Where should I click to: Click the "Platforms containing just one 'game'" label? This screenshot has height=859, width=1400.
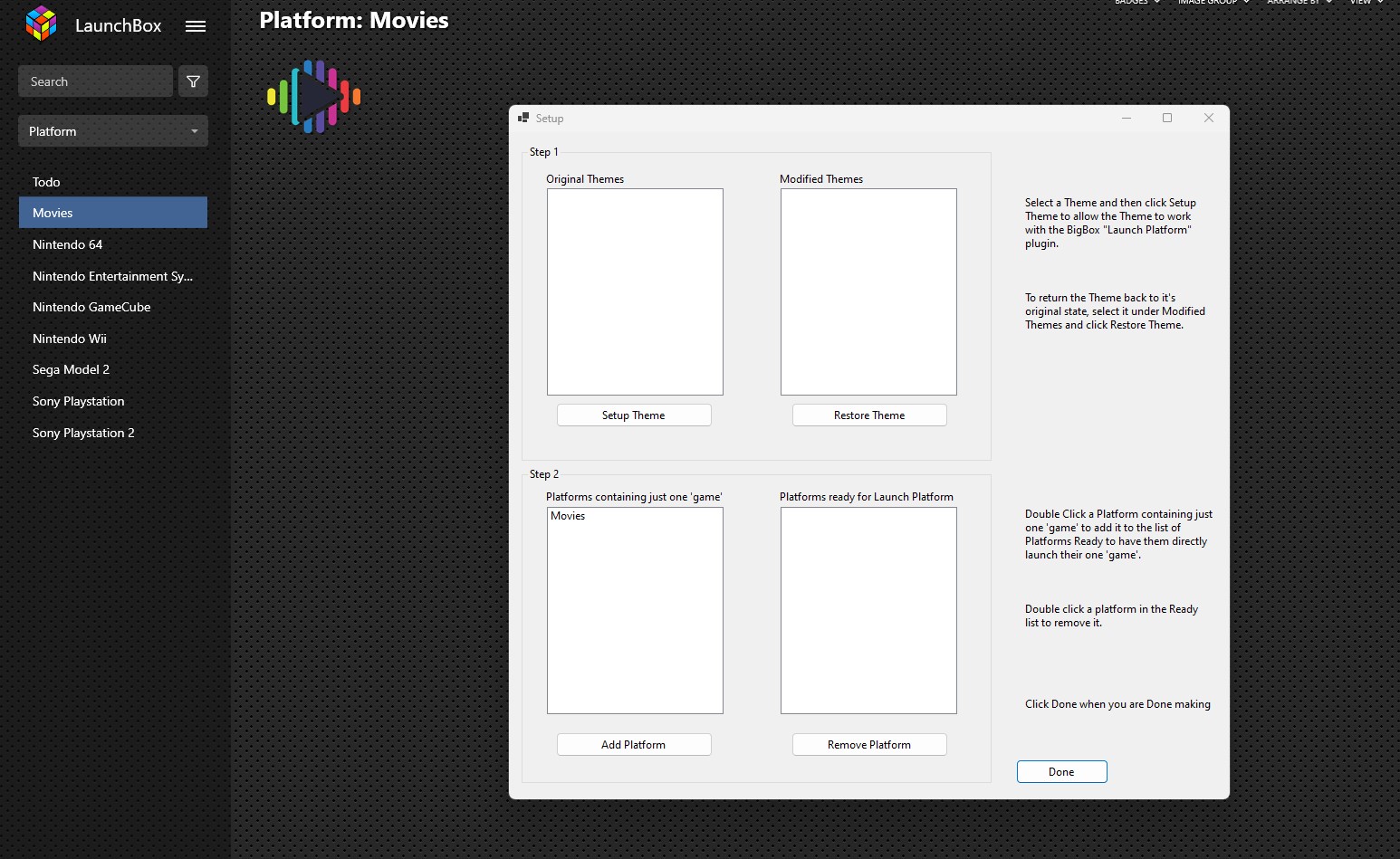634,497
